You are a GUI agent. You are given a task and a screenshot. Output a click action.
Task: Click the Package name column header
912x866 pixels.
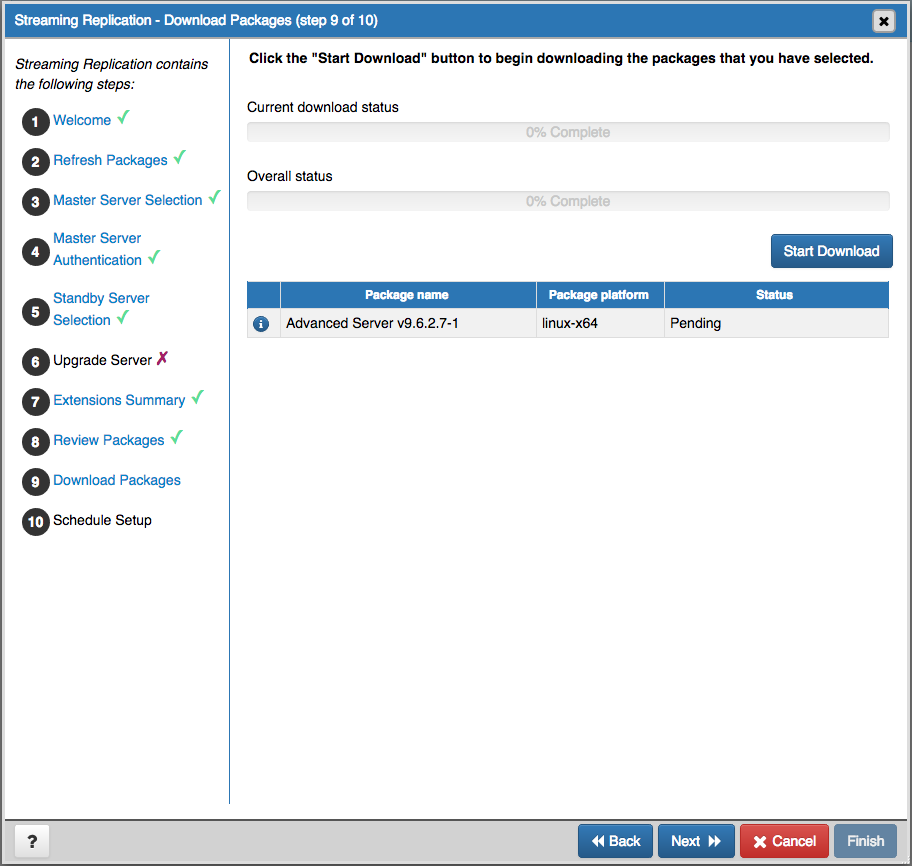408,295
